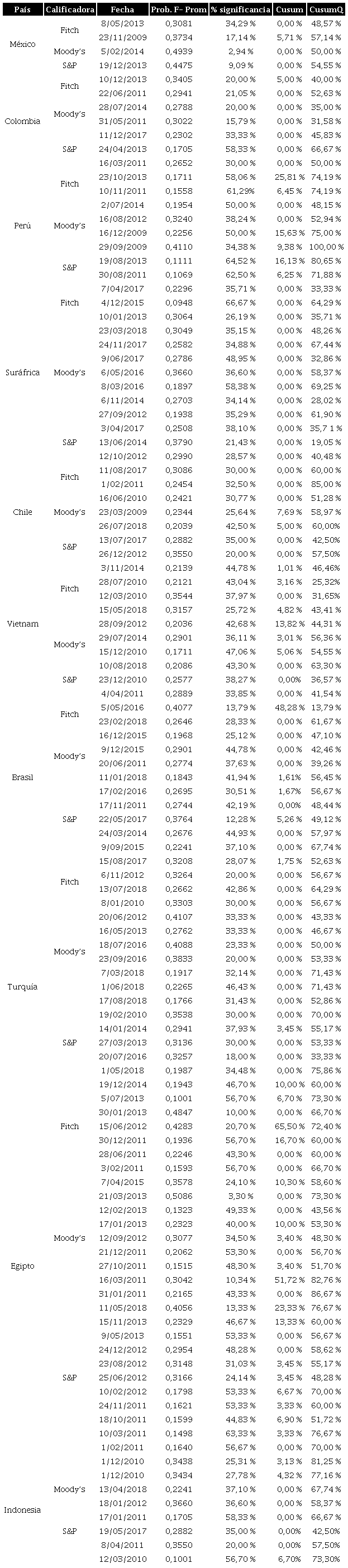Click the CusumQ column header
This screenshot has width=348, height=1568.
click(x=326, y=9)
